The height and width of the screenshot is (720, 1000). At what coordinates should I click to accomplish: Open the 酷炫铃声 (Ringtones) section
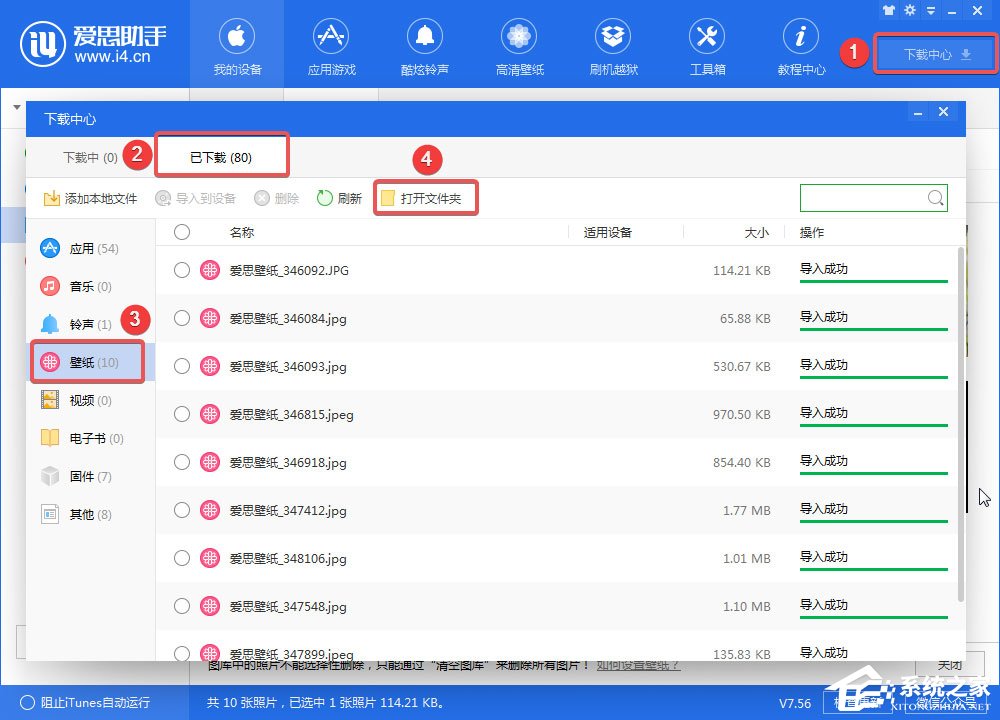(x=424, y=45)
